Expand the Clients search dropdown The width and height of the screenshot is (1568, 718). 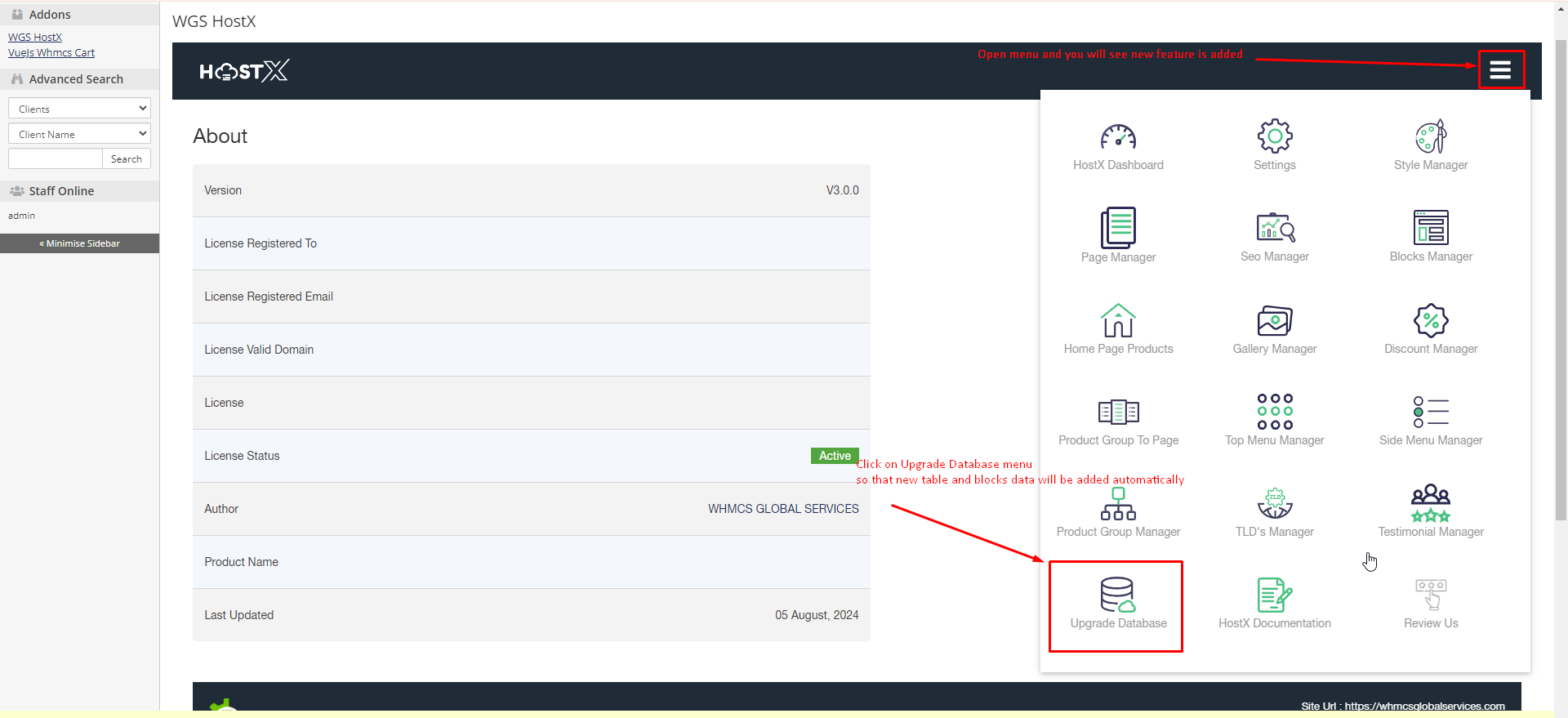click(79, 109)
